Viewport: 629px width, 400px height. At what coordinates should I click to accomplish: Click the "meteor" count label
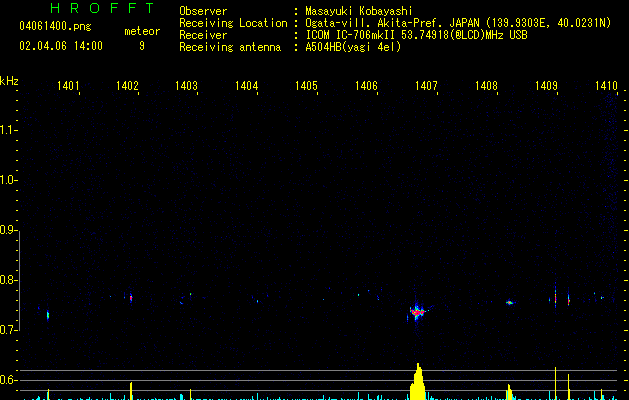[x=142, y=31]
